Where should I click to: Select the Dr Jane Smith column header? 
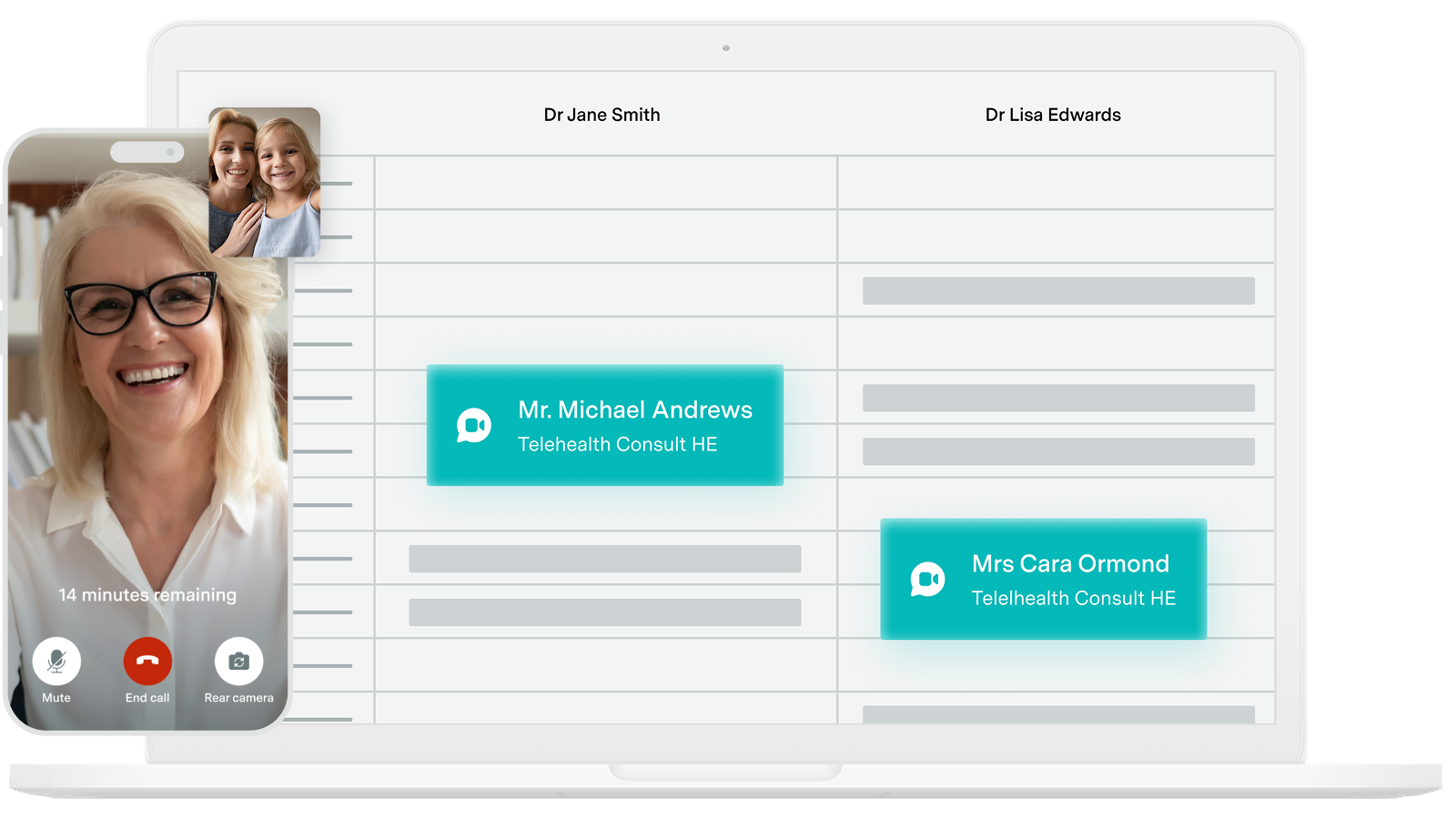coord(602,115)
